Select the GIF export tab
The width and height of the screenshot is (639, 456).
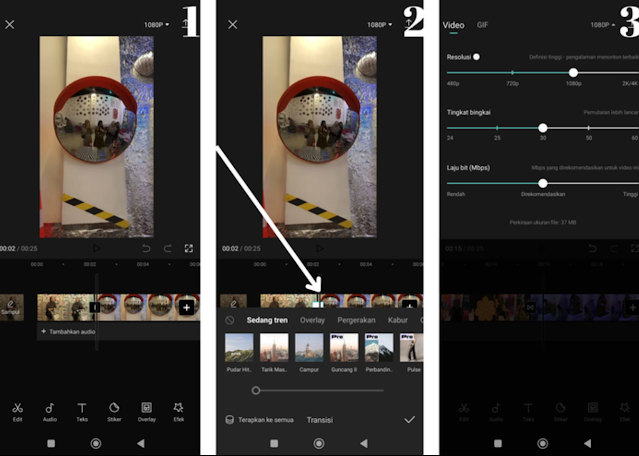coord(483,25)
